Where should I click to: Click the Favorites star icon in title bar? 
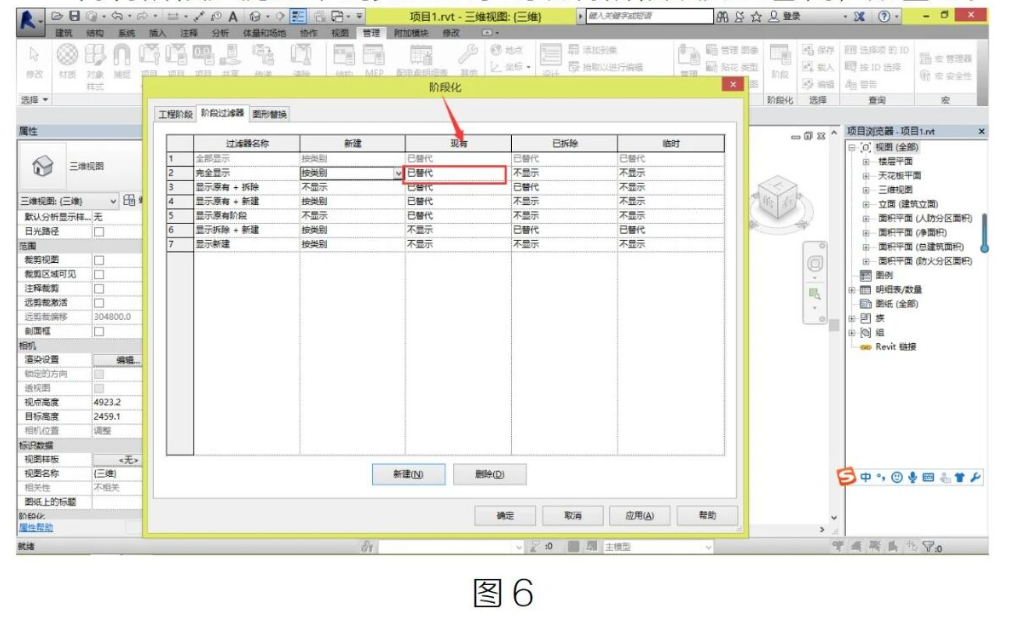click(x=756, y=17)
